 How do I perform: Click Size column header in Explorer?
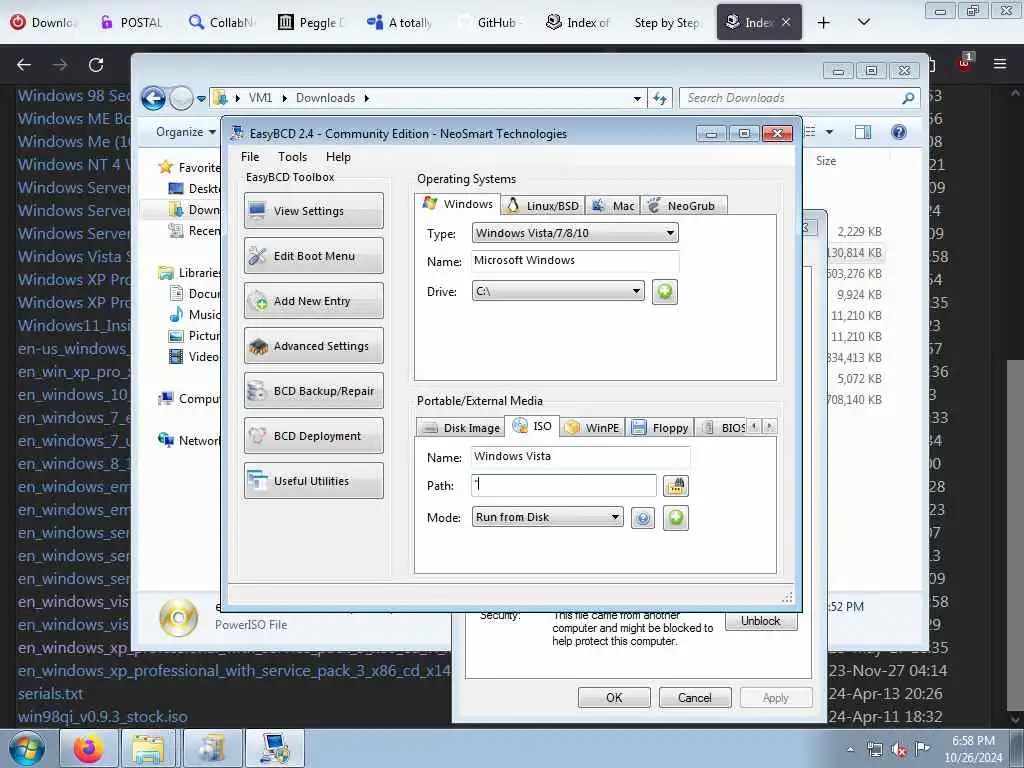pos(825,161)
